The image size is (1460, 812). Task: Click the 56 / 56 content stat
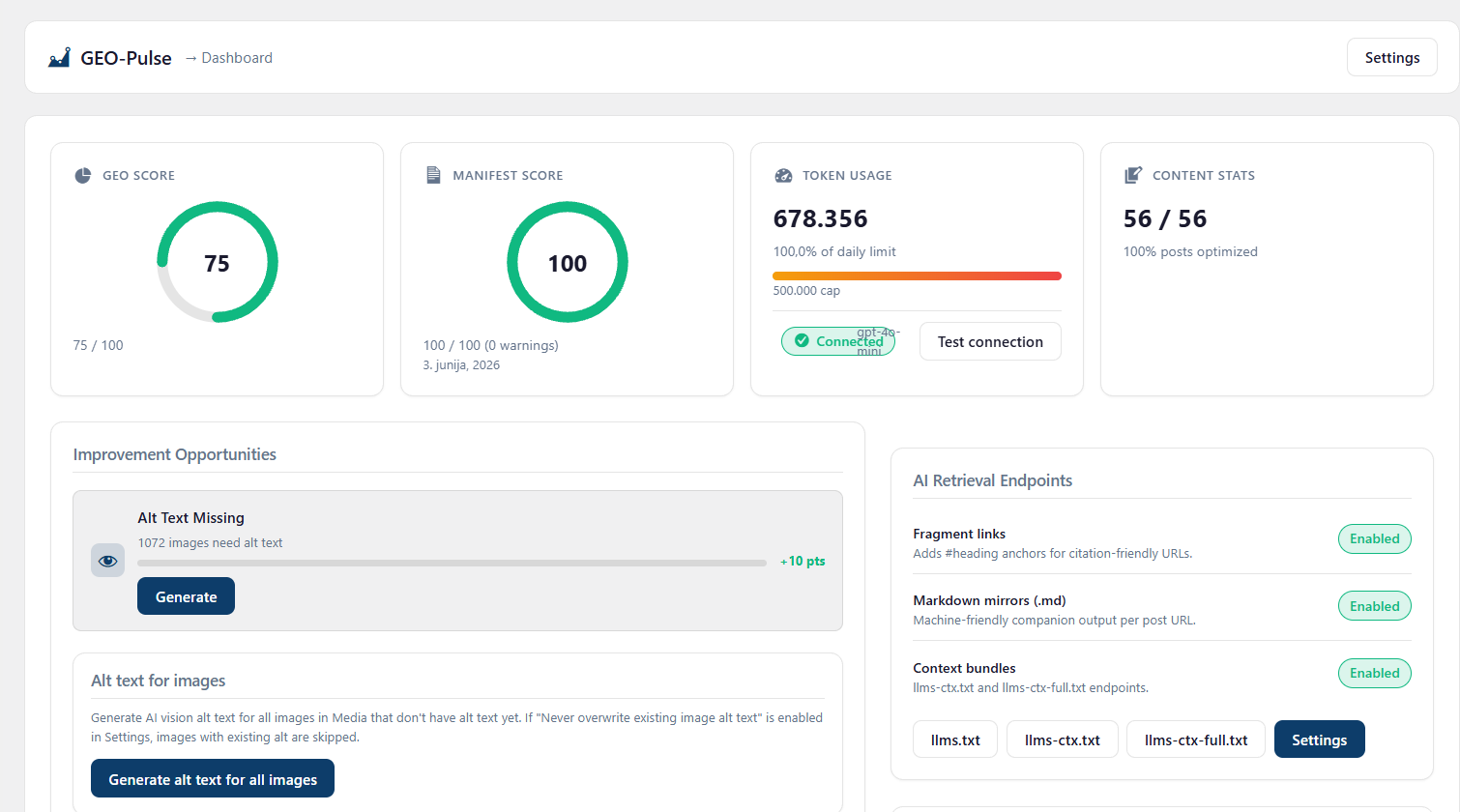tap(1165, 218)
